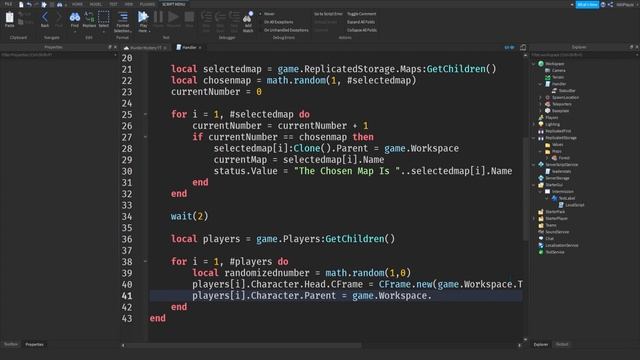
Task: Click the Paste icon in Clipboard group
Action: point(9,18)
